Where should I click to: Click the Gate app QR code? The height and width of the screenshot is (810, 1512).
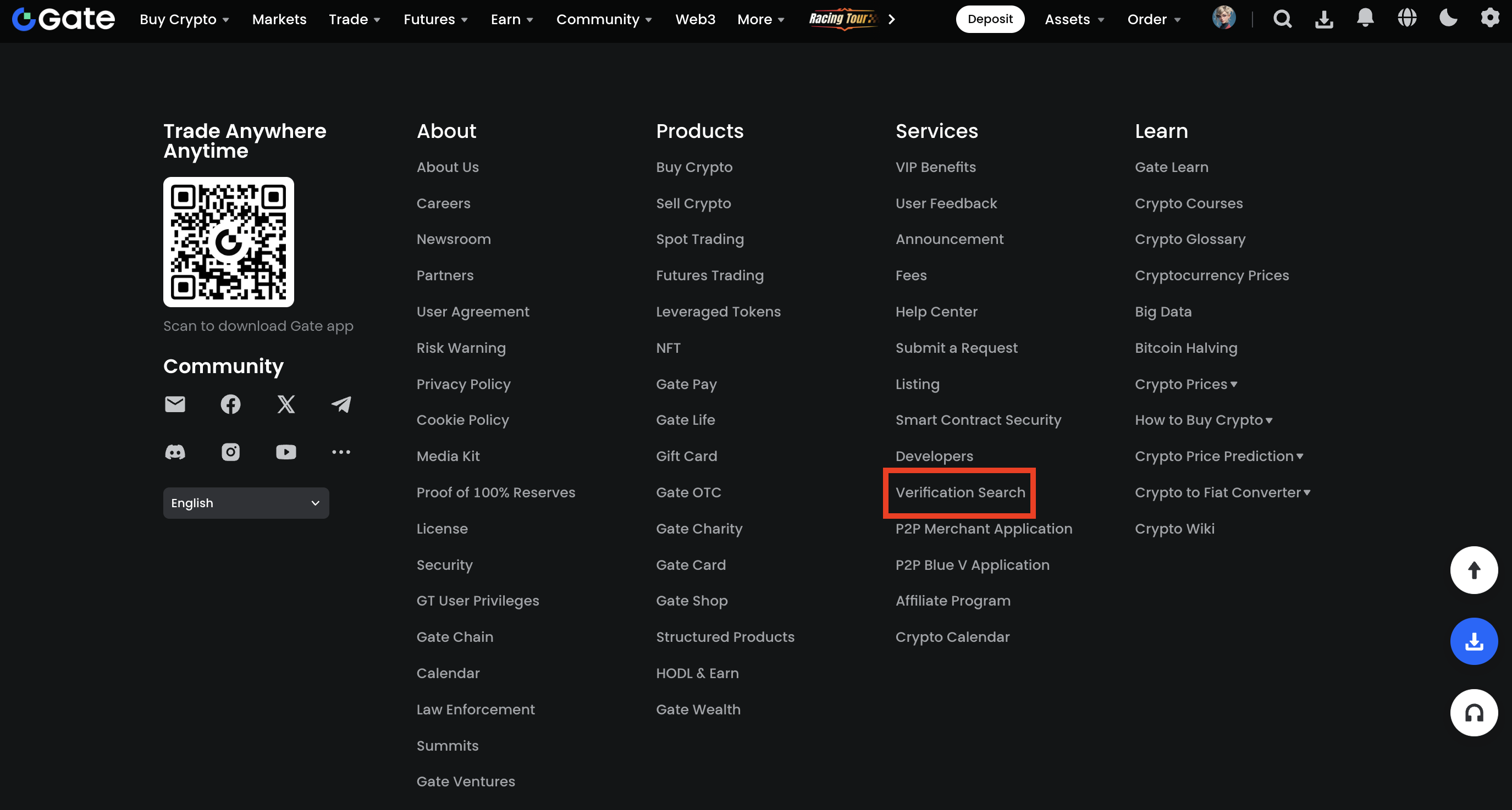[x=228, y=242]
